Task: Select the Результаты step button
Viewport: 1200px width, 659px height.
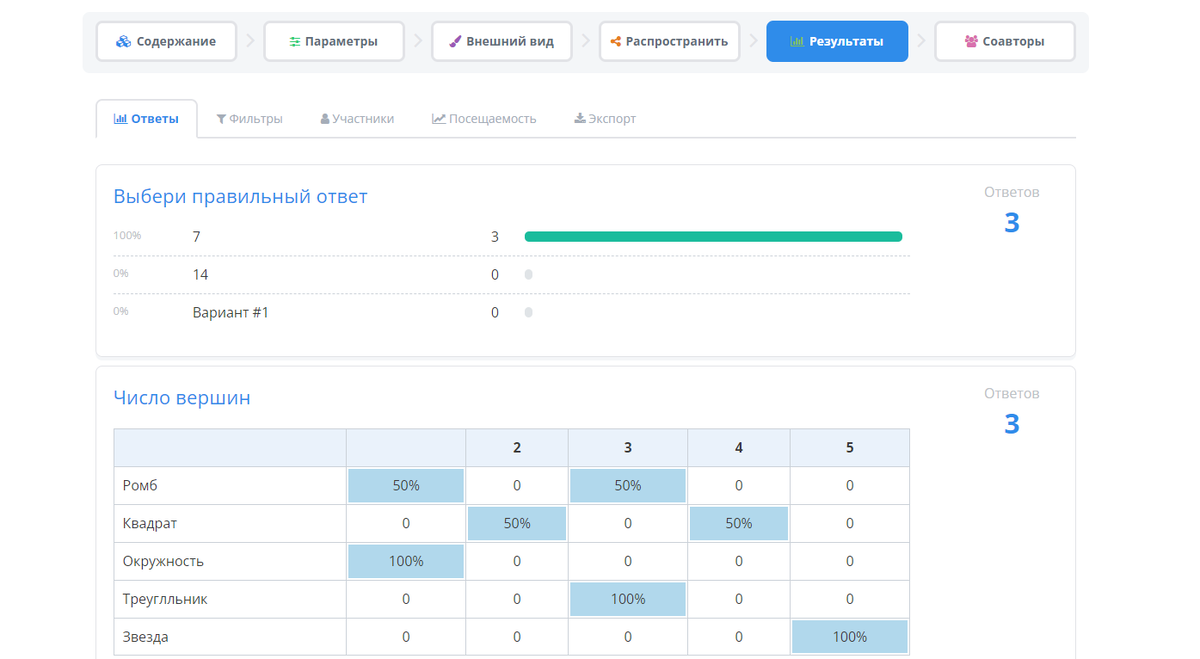Action: (837, 42)
